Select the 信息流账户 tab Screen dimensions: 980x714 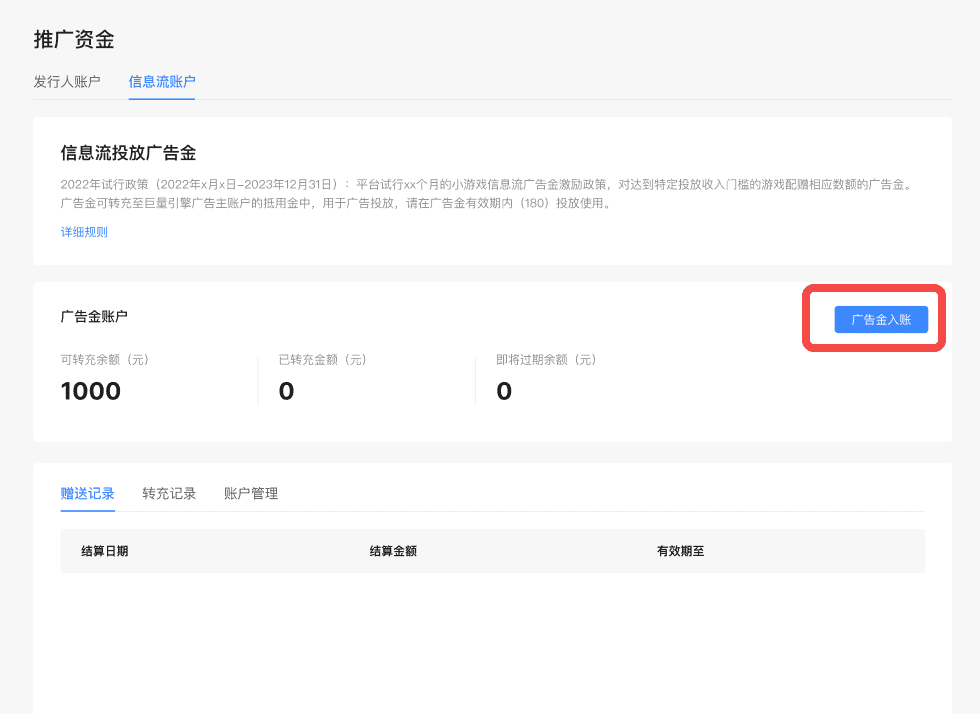point(162,81)
